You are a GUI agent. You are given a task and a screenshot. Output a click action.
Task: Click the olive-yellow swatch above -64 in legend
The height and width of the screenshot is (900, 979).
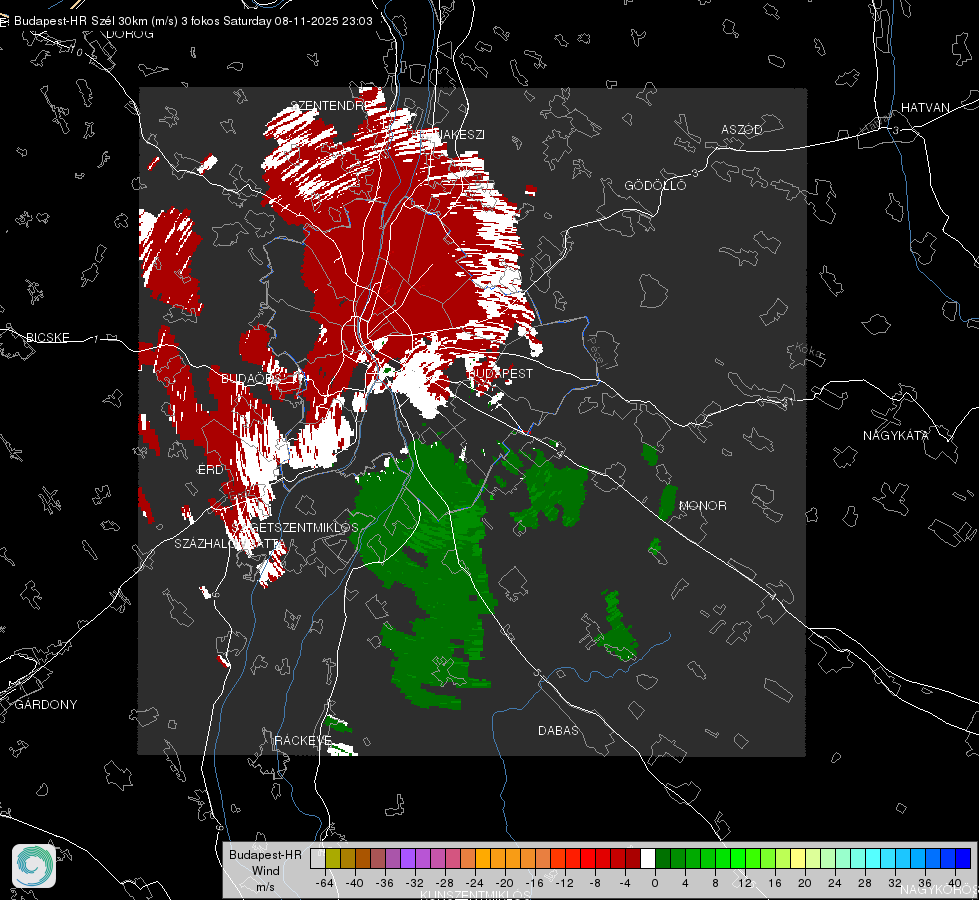point(332,858)
